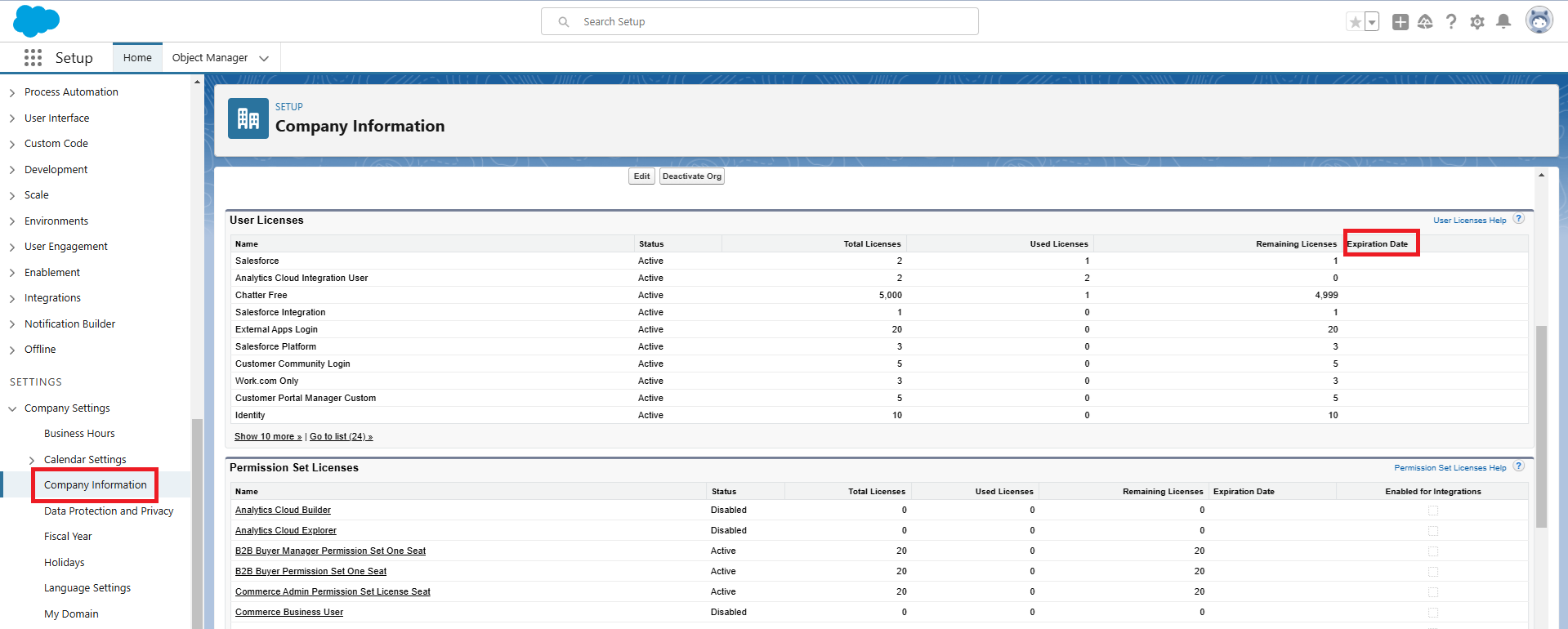Open Object Manager dropdown chevron
The width and height of the screenshot is (1568, 629).
(x=264, y=58)
